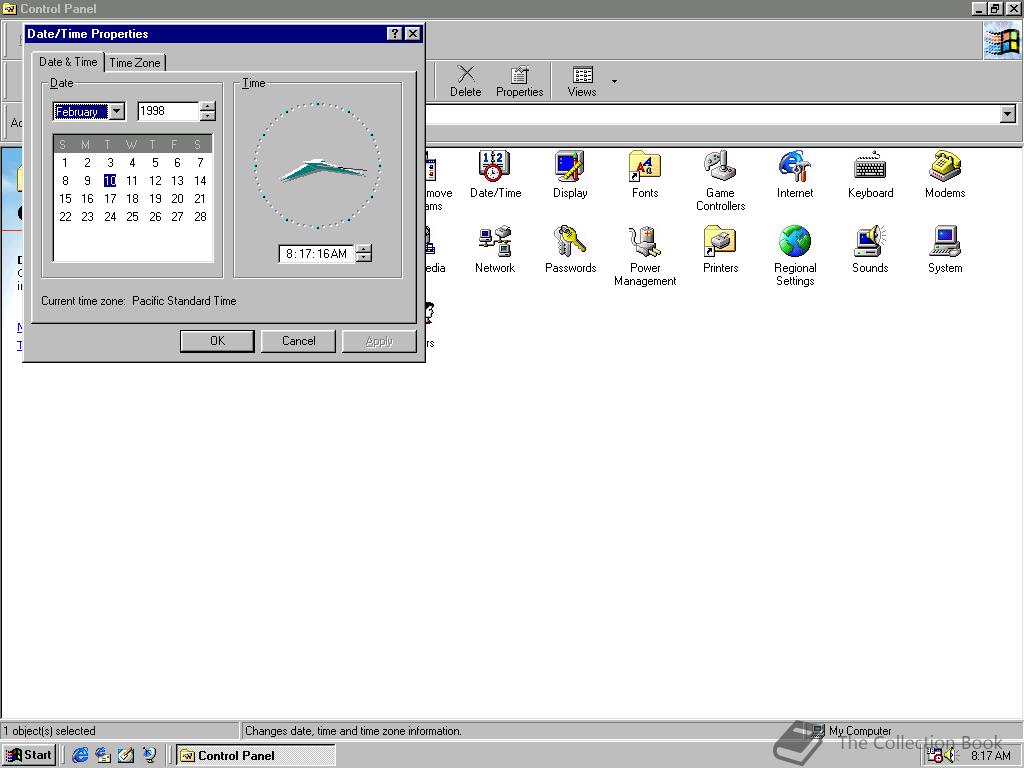Screen dimensions: 1024x768
Task: Select the Date & Time tab
Action: (x=68, y=62)
